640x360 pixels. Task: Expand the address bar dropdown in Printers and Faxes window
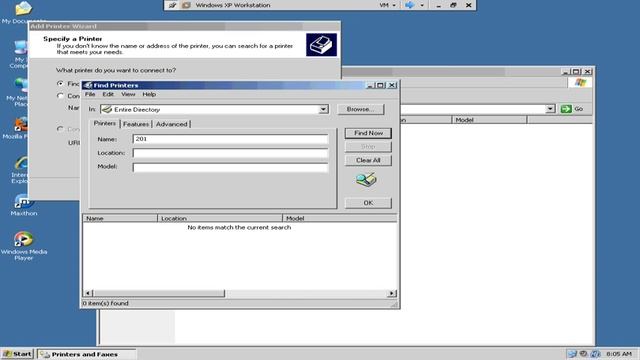pyautogui.click(x=550, y=109)
